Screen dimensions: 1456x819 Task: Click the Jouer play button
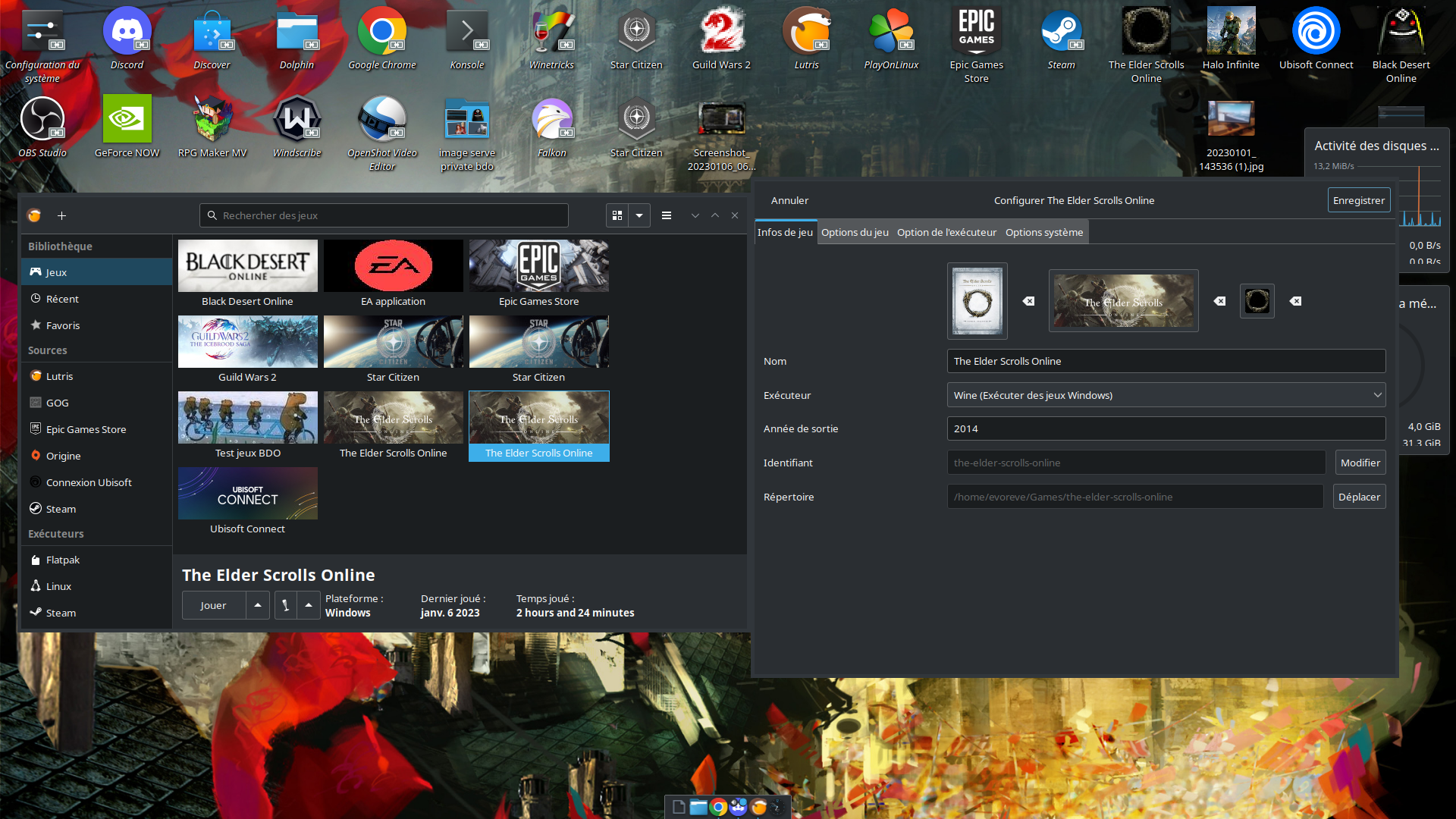[213, 605]
